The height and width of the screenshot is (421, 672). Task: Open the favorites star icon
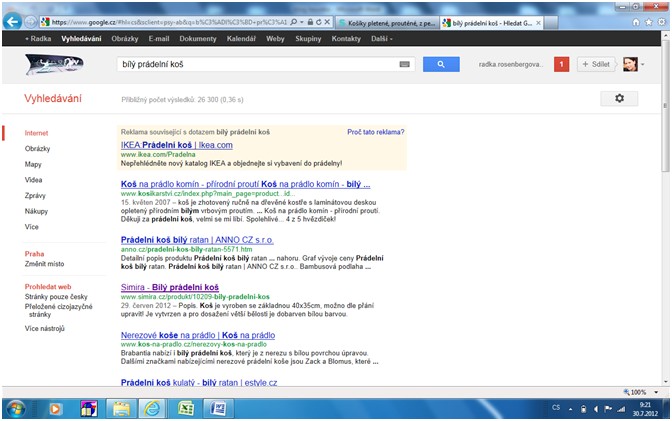point(649,22)
